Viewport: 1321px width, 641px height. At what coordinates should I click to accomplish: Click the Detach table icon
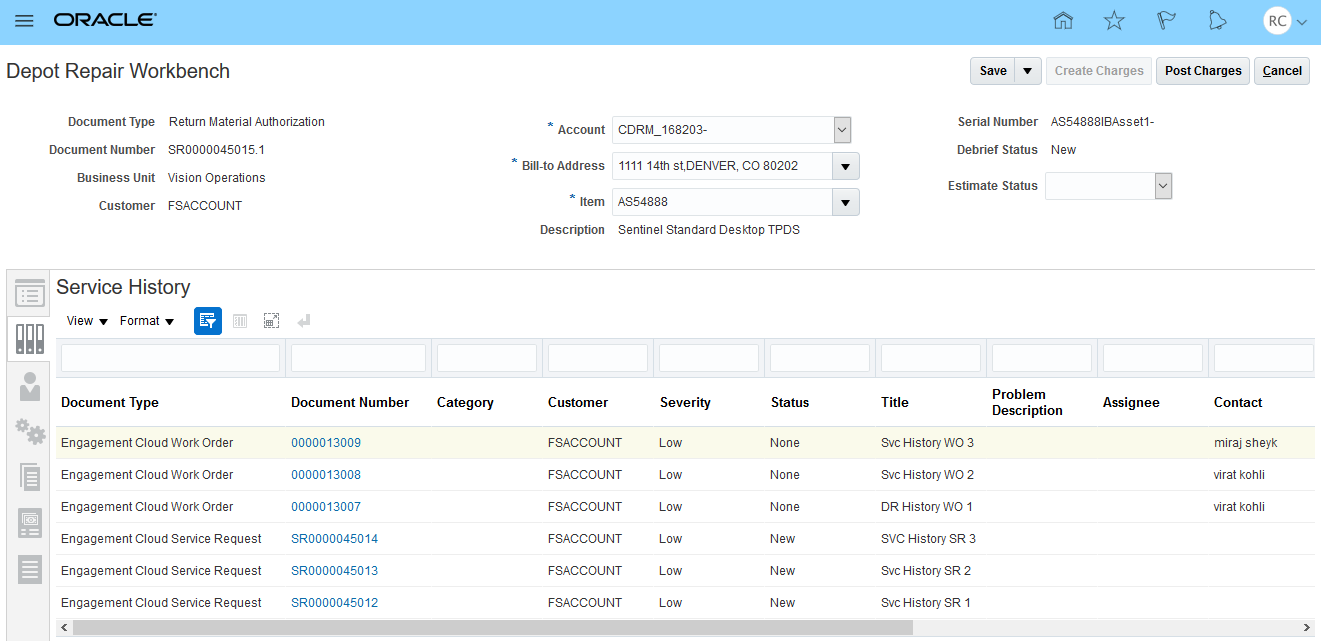tap(271, 321)
